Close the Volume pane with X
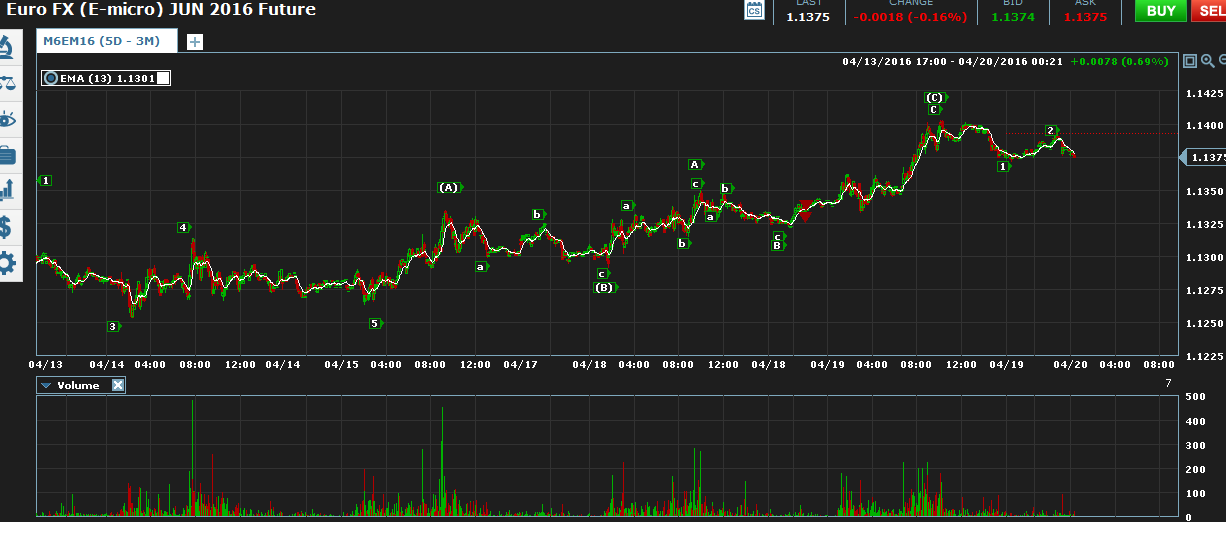The height and width of the screenshot is (546, 1226). [x=117, y=385]
